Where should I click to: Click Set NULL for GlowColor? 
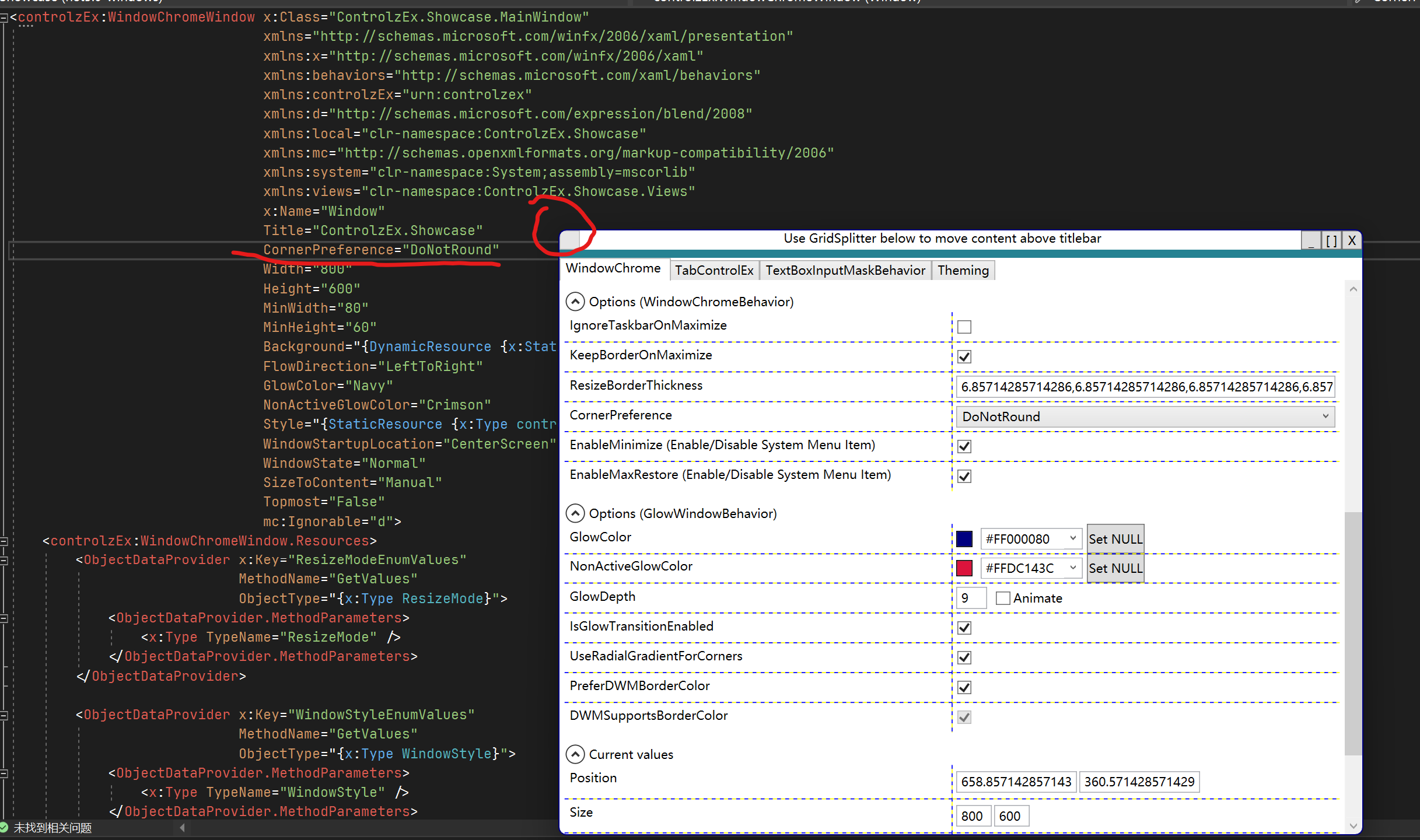tap(1115, 538)
